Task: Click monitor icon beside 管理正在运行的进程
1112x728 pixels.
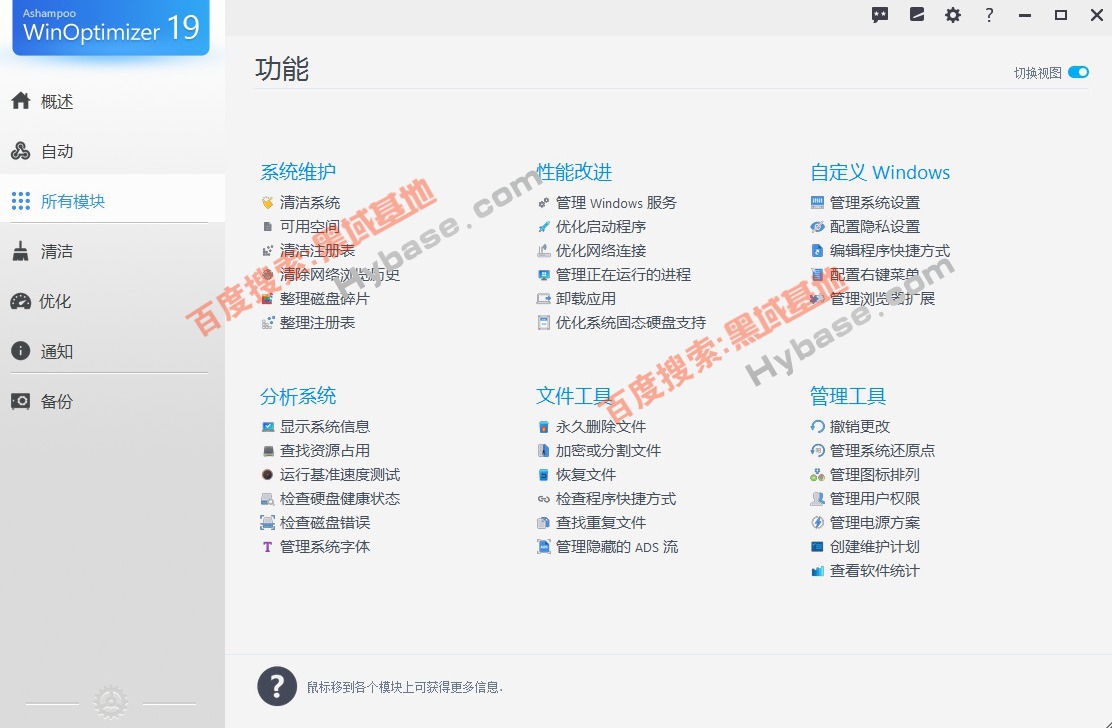Action: (543, 275)
